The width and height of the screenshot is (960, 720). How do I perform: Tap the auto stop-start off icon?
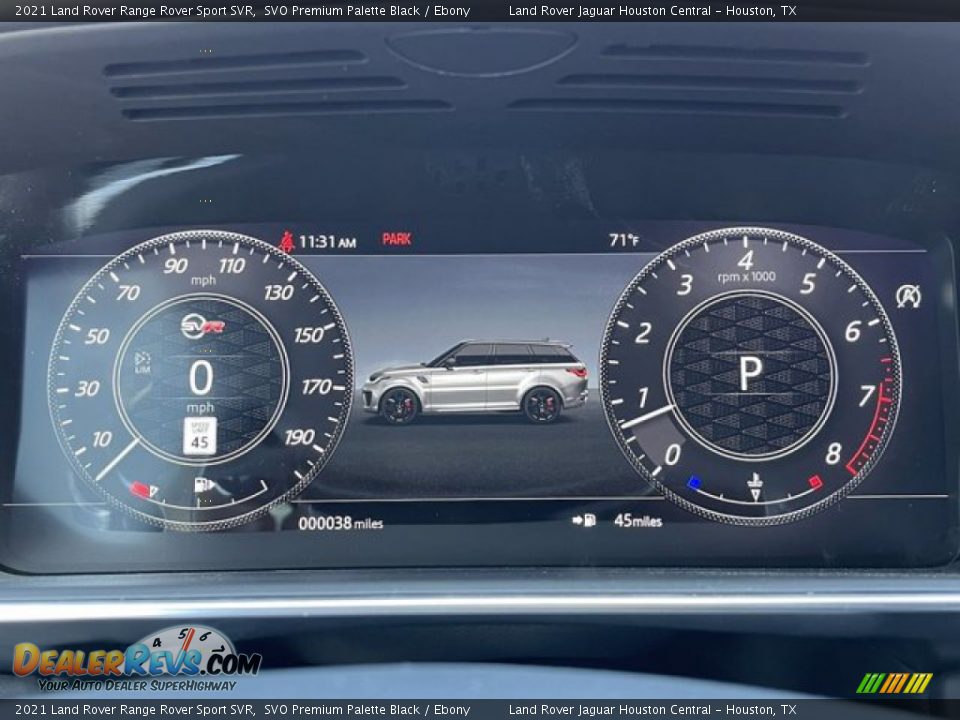click(908, 296)
